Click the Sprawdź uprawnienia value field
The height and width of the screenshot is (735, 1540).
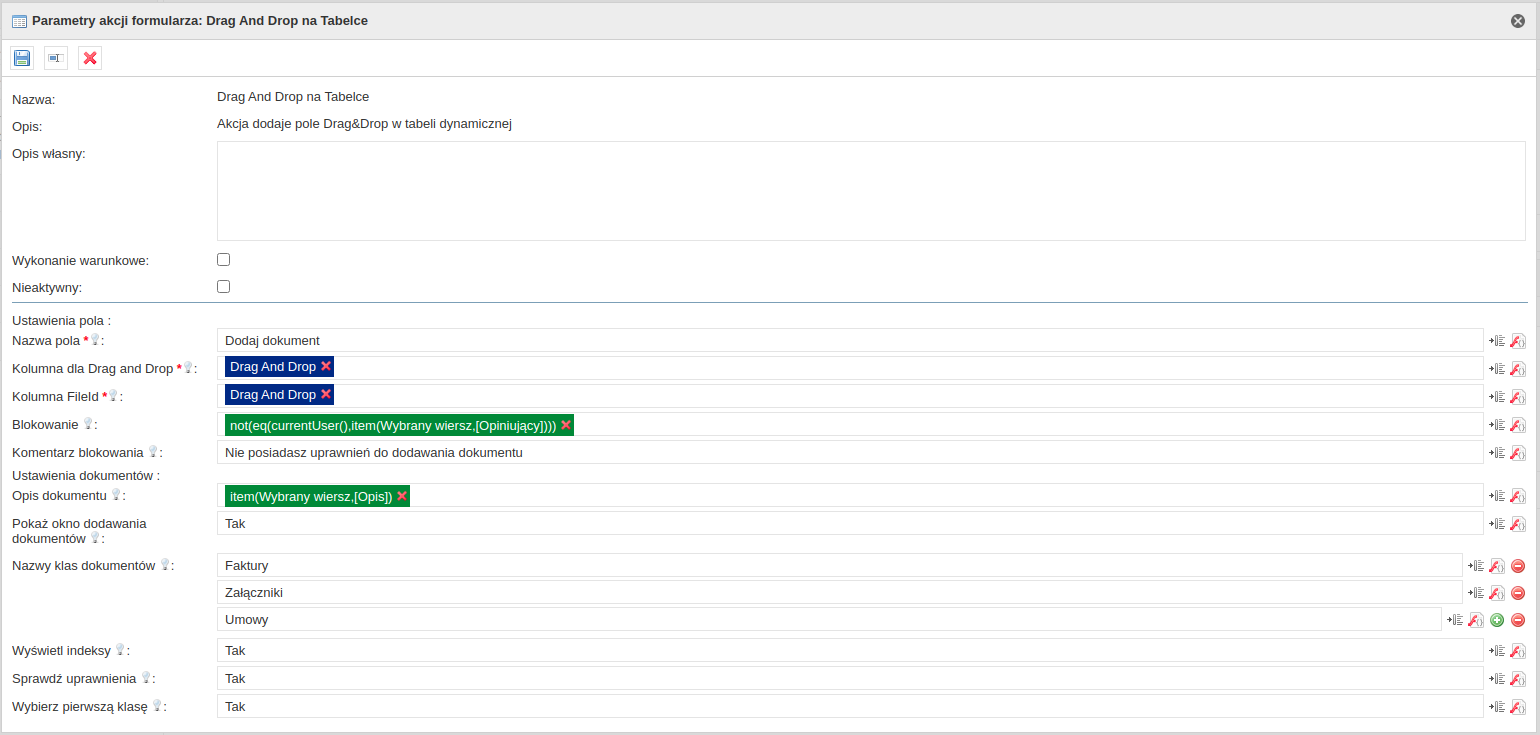(x=850, y=678)
